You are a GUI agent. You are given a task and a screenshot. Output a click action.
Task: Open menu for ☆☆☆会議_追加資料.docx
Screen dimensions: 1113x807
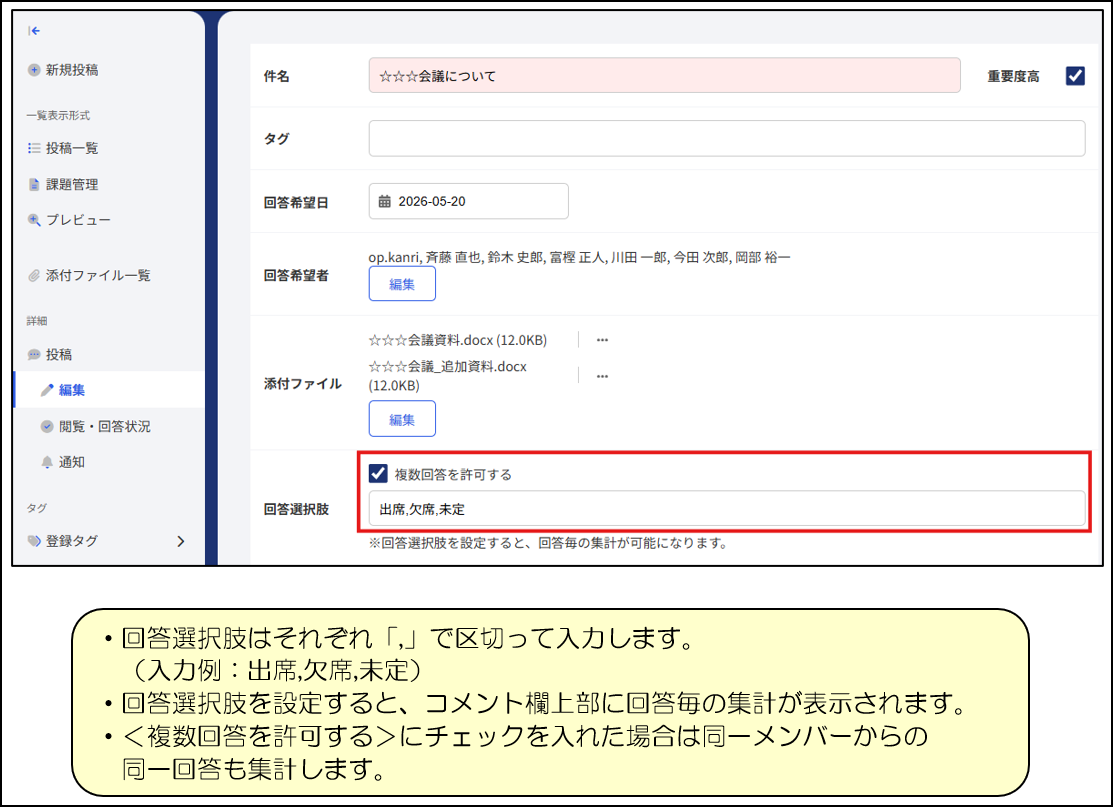tap(602, 376)
